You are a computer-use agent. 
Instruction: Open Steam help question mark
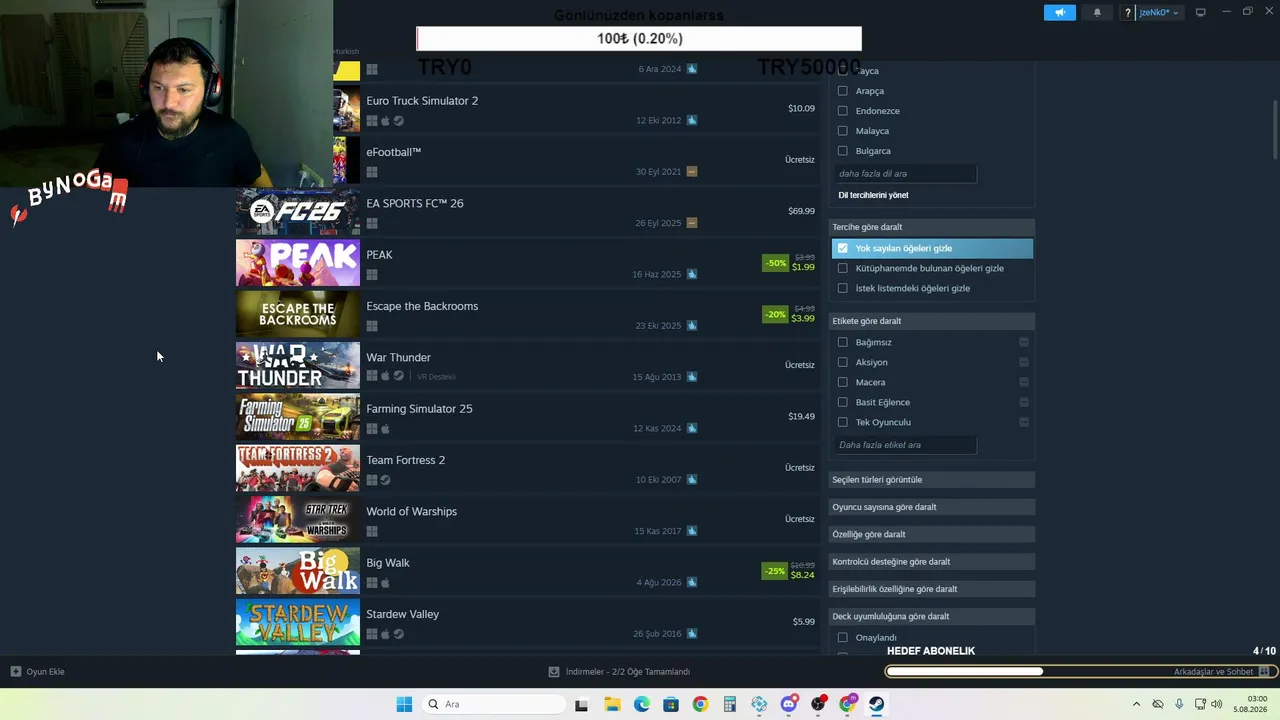[x=1128, y=13]
